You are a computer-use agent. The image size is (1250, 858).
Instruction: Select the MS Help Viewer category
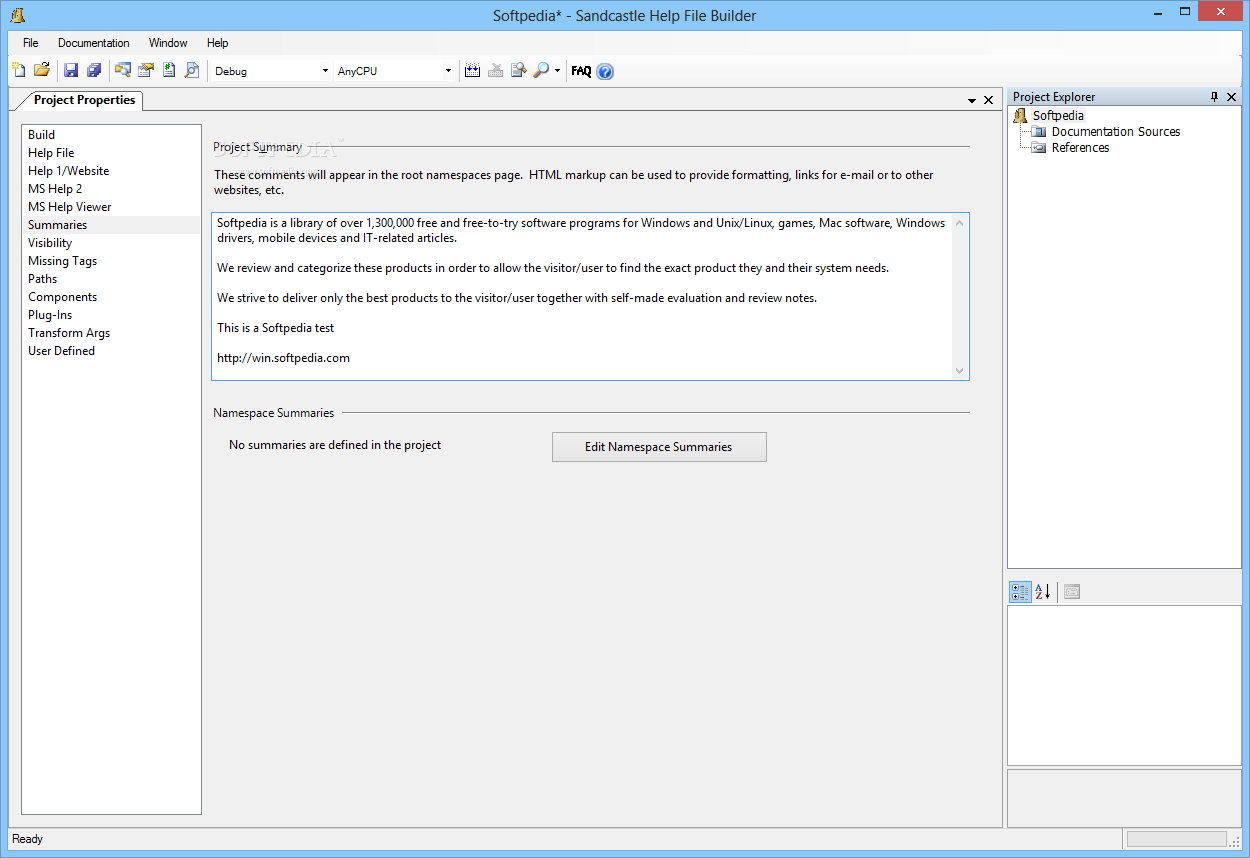pyautogui.click(x=111, y=207)
